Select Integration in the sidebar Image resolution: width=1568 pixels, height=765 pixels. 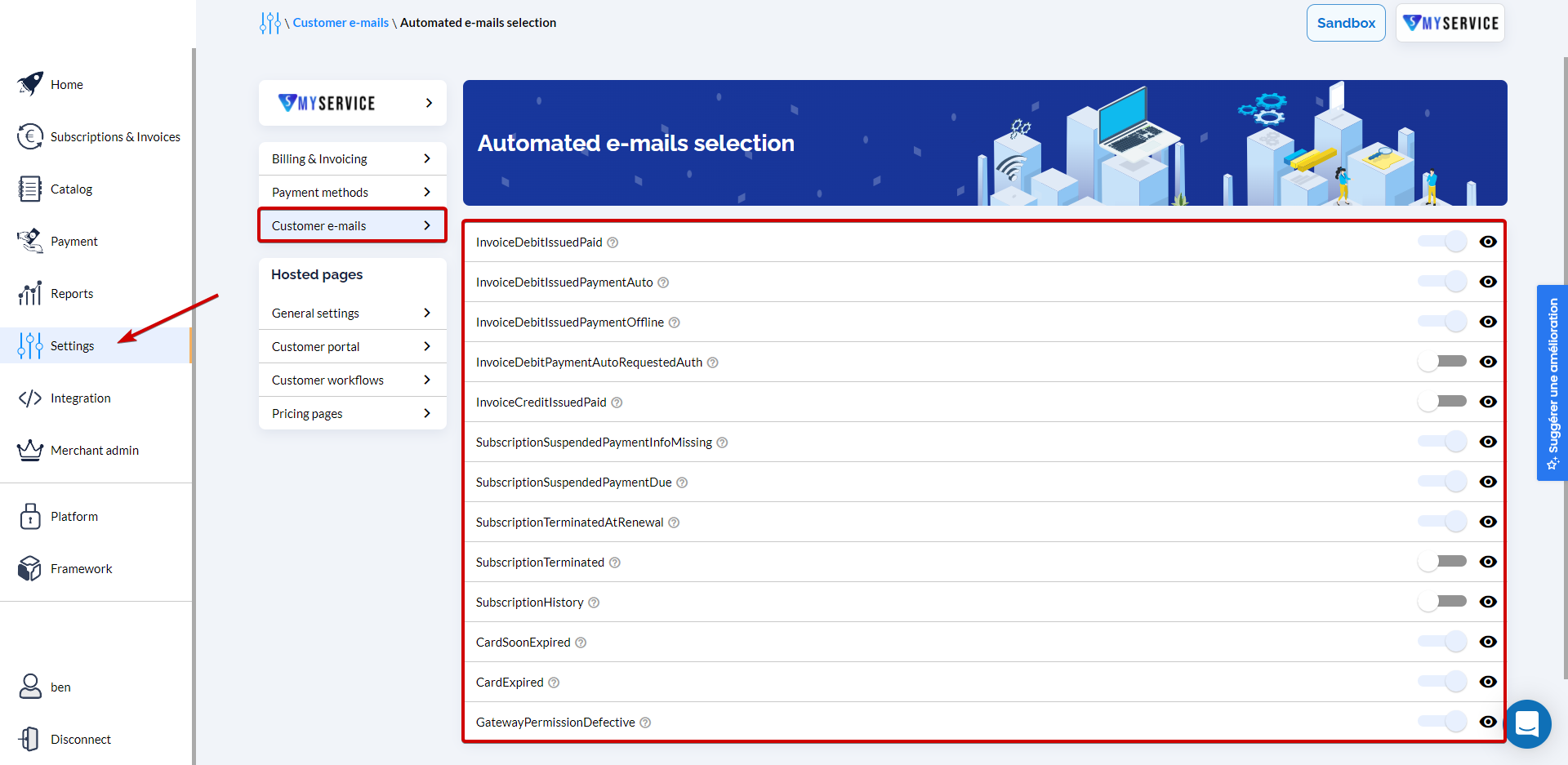click(x=96, y=398)
